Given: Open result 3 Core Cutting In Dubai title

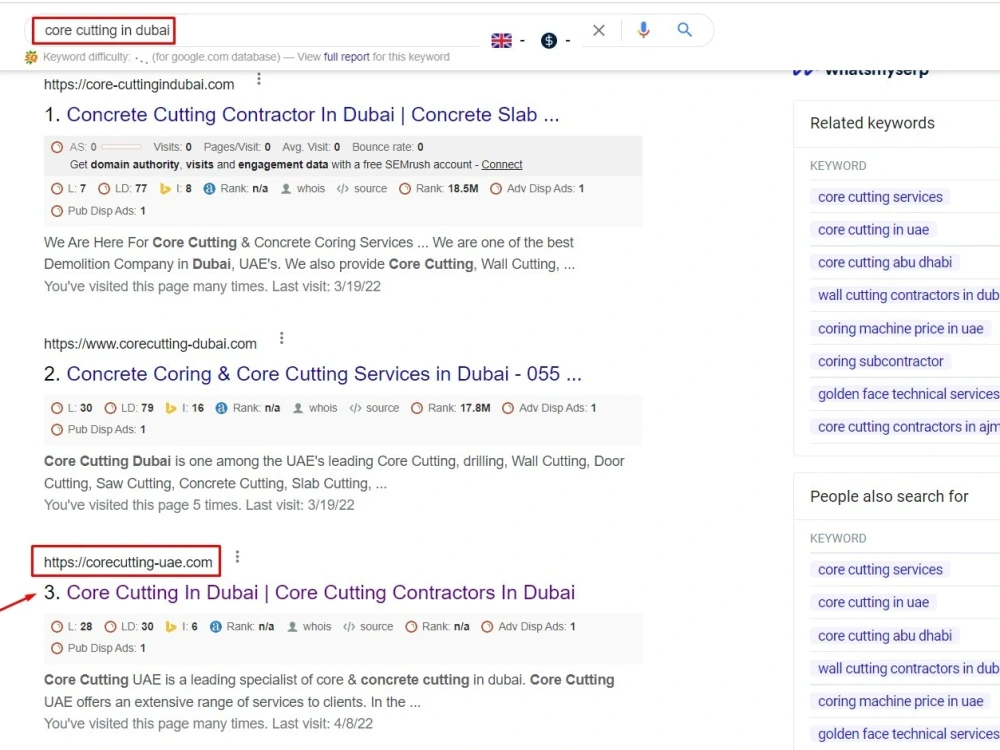Looking at the screenshot, I should tap(321, 592).
